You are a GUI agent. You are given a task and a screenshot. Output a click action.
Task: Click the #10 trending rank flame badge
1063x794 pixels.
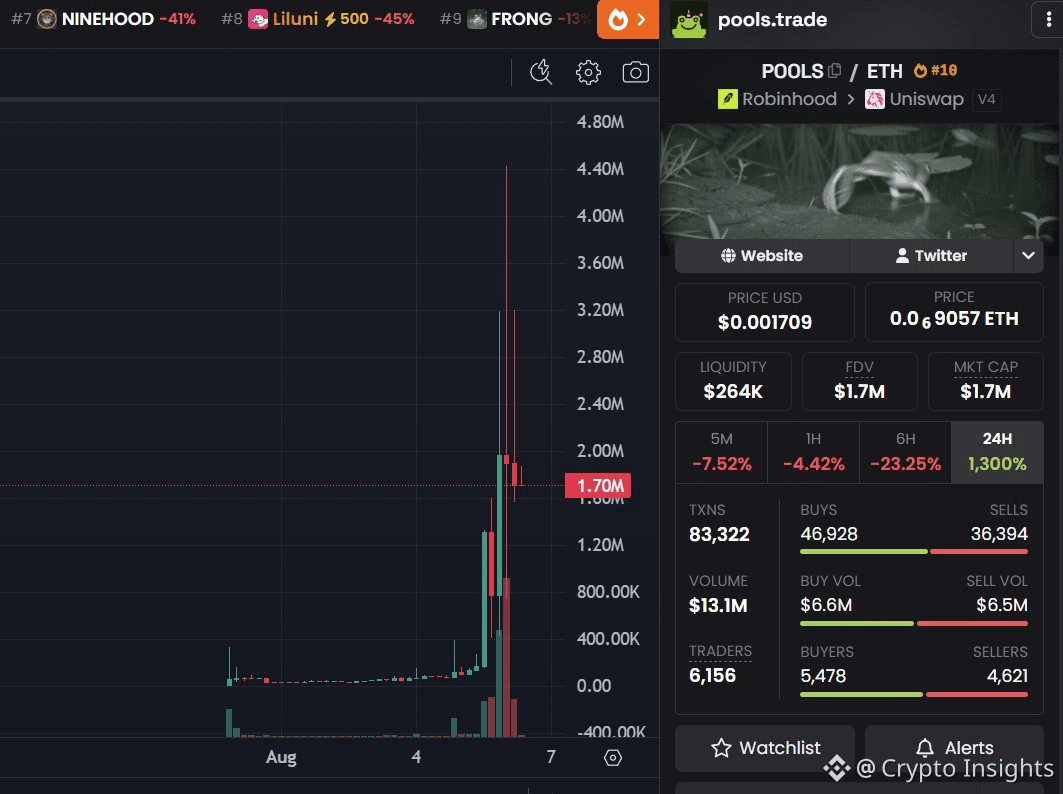click(936, 71)
